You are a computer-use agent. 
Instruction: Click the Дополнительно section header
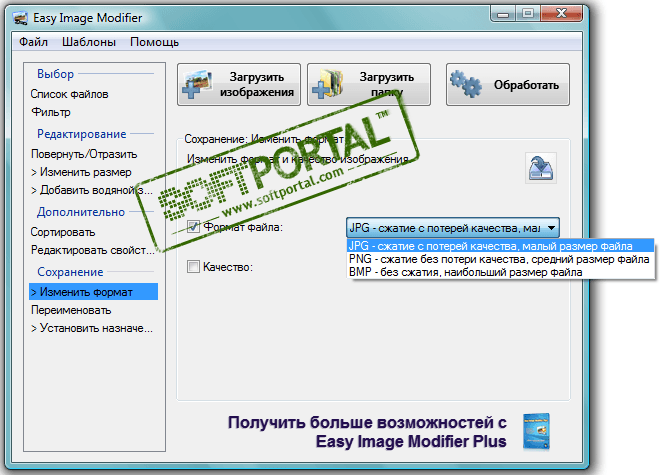coord(81,212)
